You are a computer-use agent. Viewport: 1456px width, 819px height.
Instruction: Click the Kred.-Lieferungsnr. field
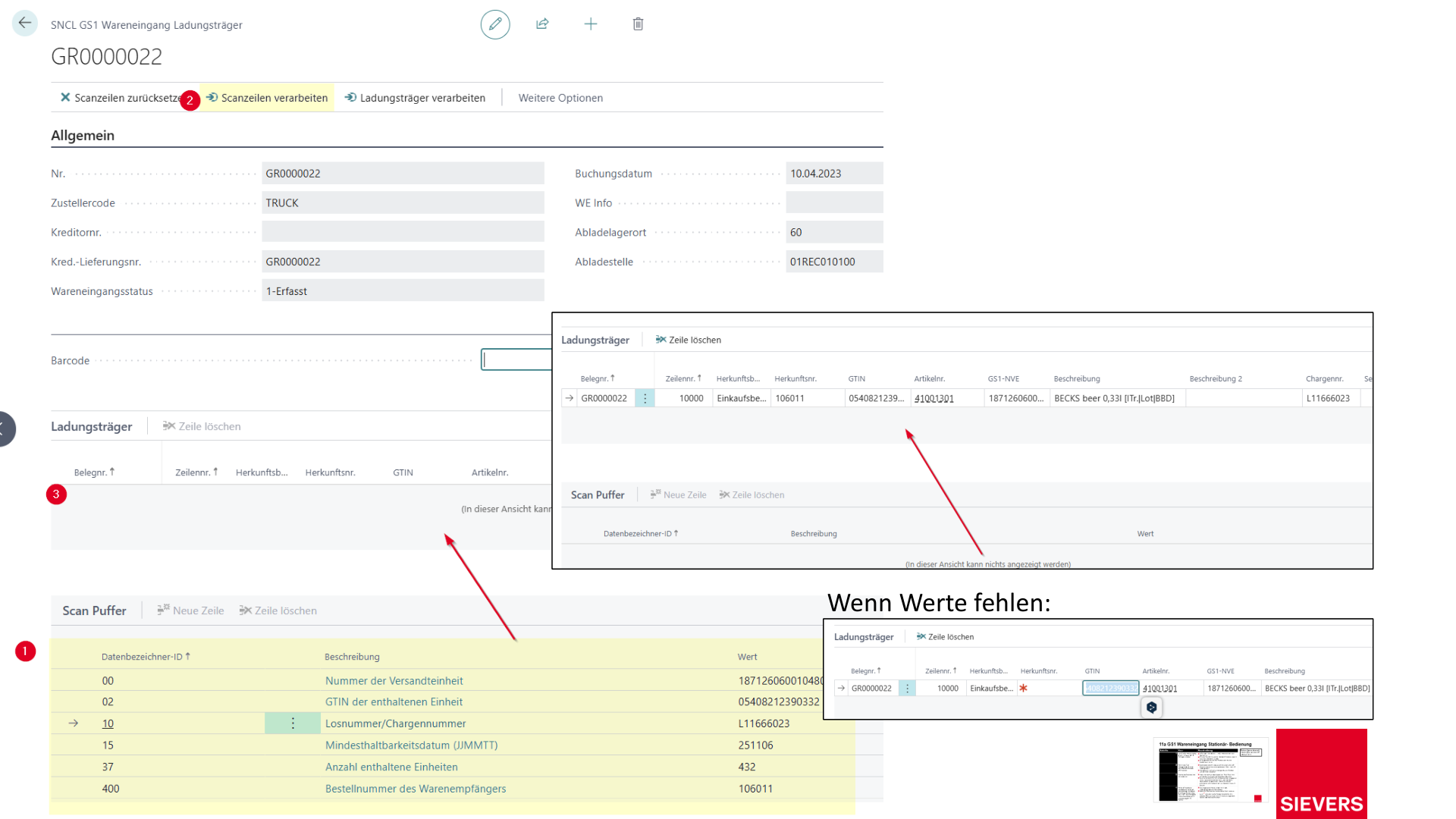coord(403,262)
